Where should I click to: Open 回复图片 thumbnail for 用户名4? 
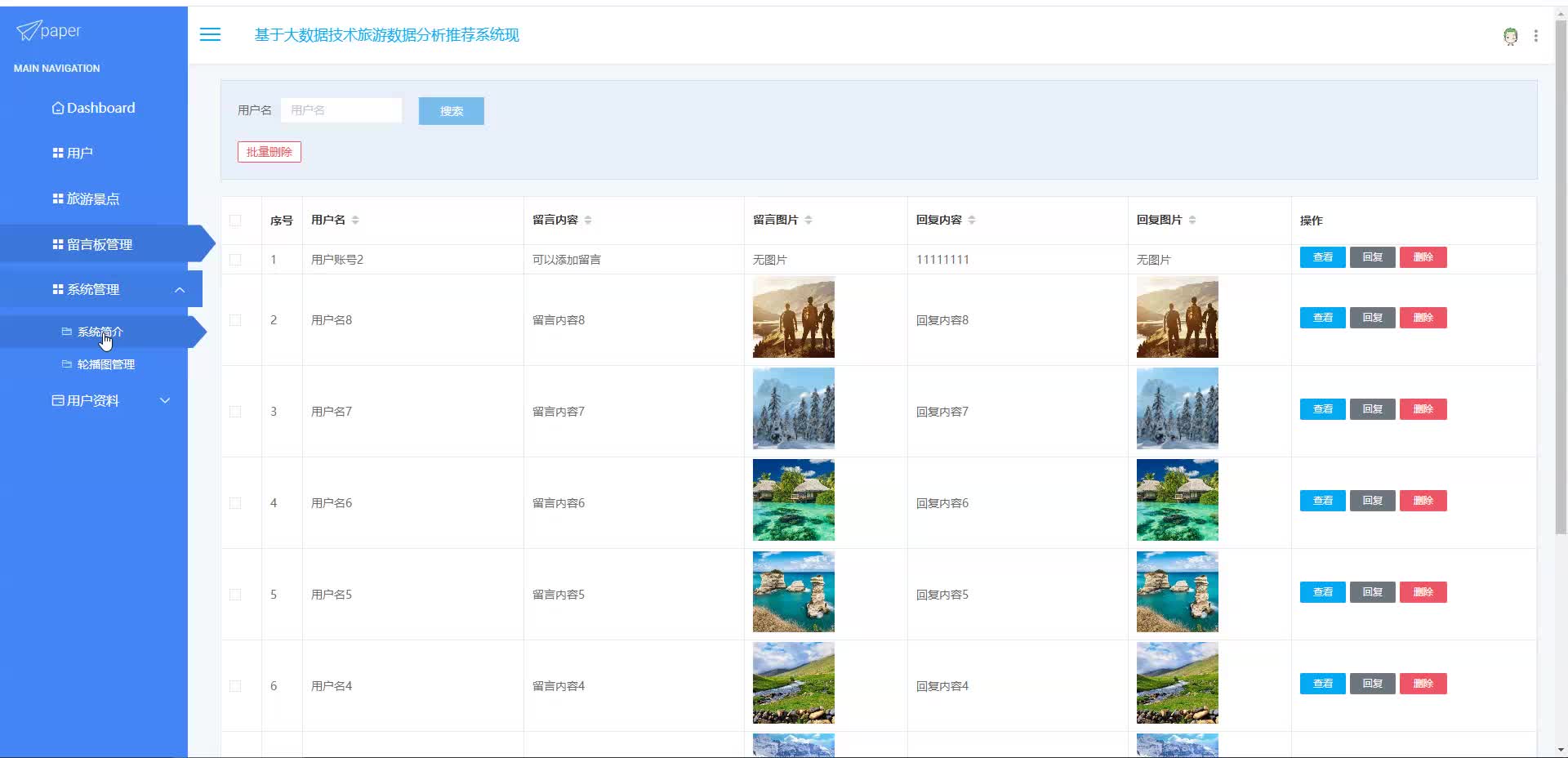point(1178,683)
